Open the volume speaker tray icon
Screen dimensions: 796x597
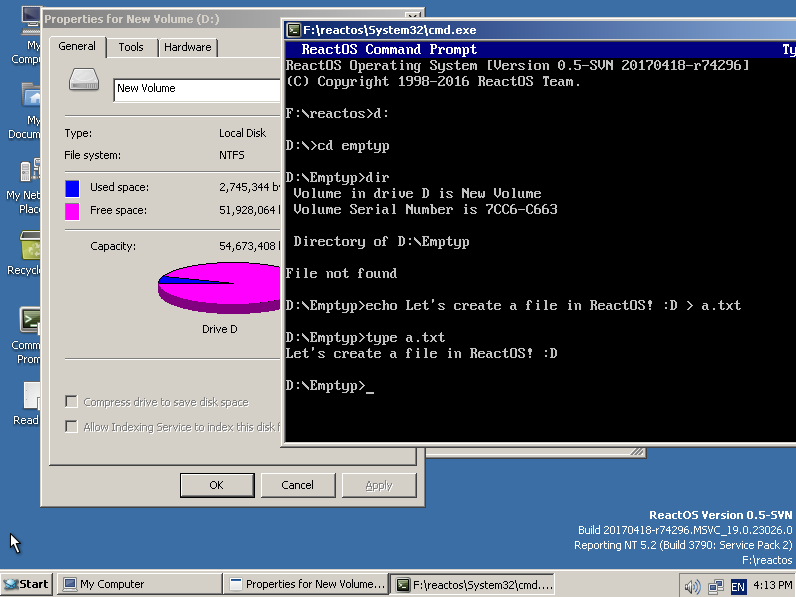point(692,586)
